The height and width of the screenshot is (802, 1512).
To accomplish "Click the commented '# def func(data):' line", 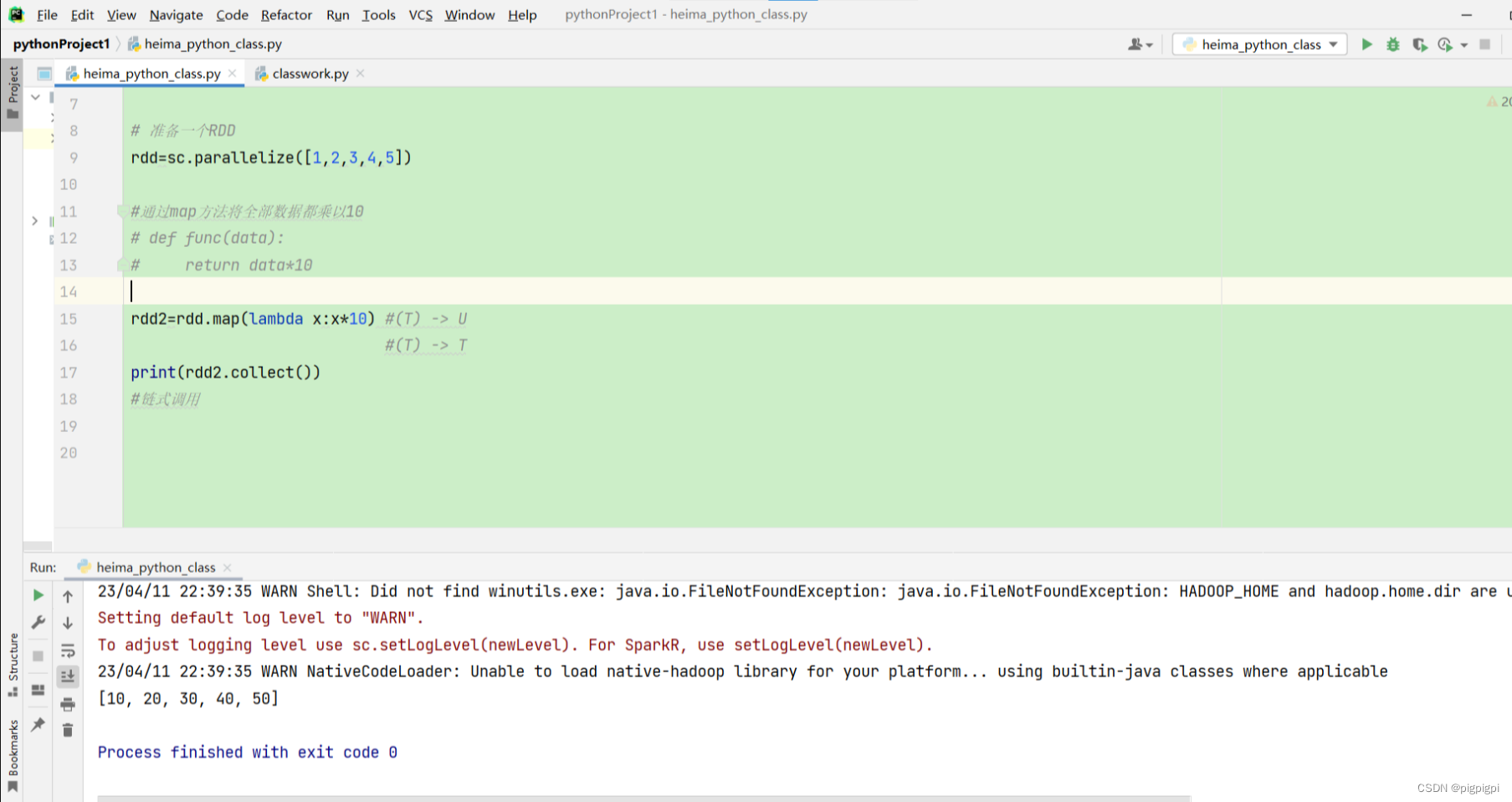I will point(208,238).
